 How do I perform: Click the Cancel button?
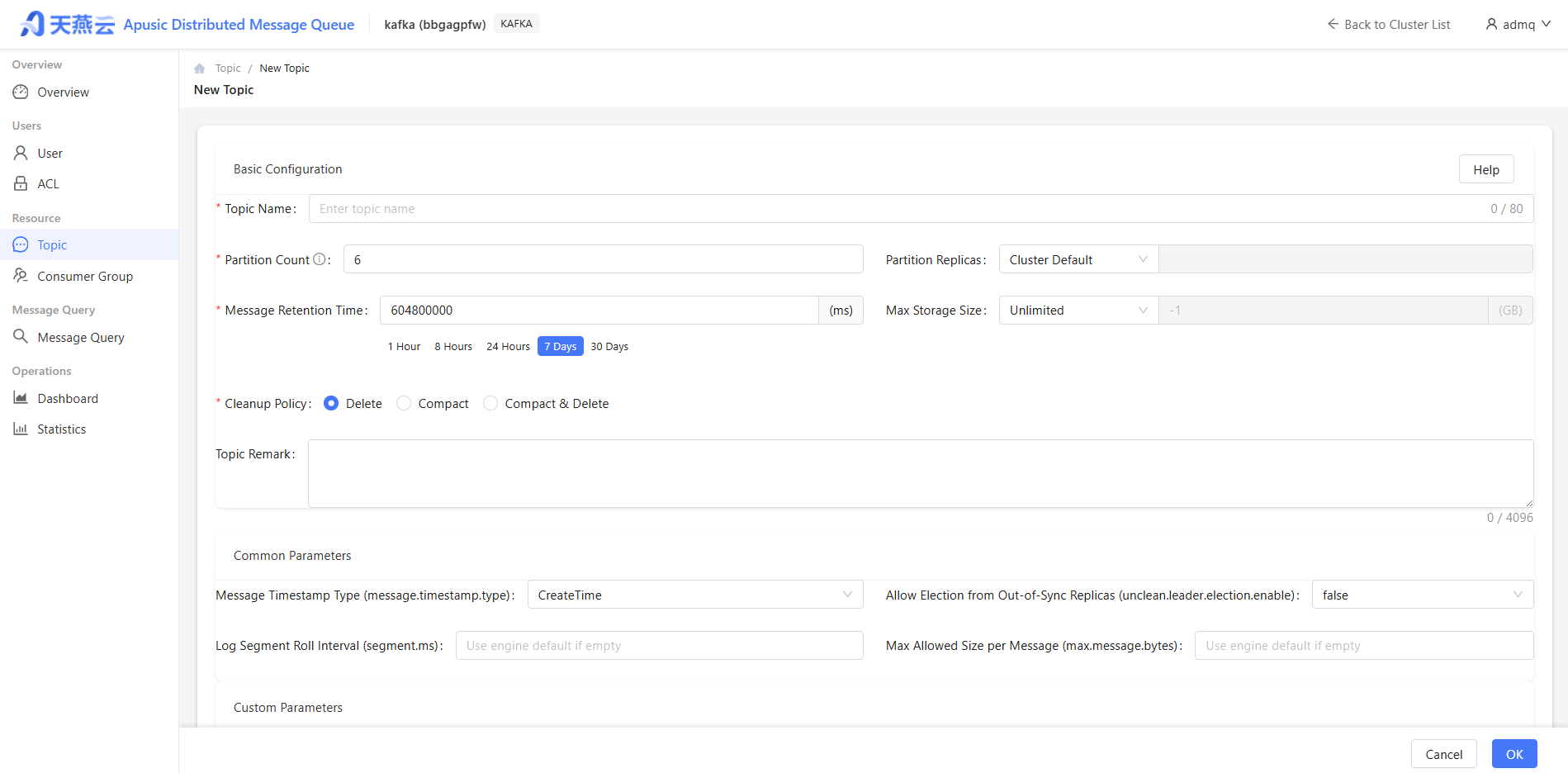(1443, 754)
